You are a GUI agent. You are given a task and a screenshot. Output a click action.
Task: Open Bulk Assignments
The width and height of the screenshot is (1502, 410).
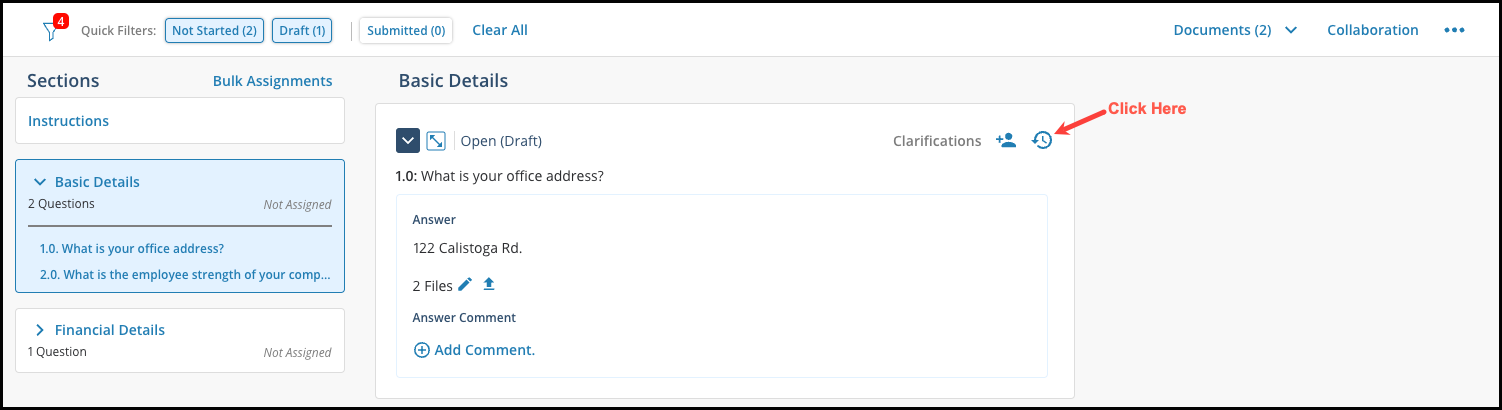[x=272, y=81]
